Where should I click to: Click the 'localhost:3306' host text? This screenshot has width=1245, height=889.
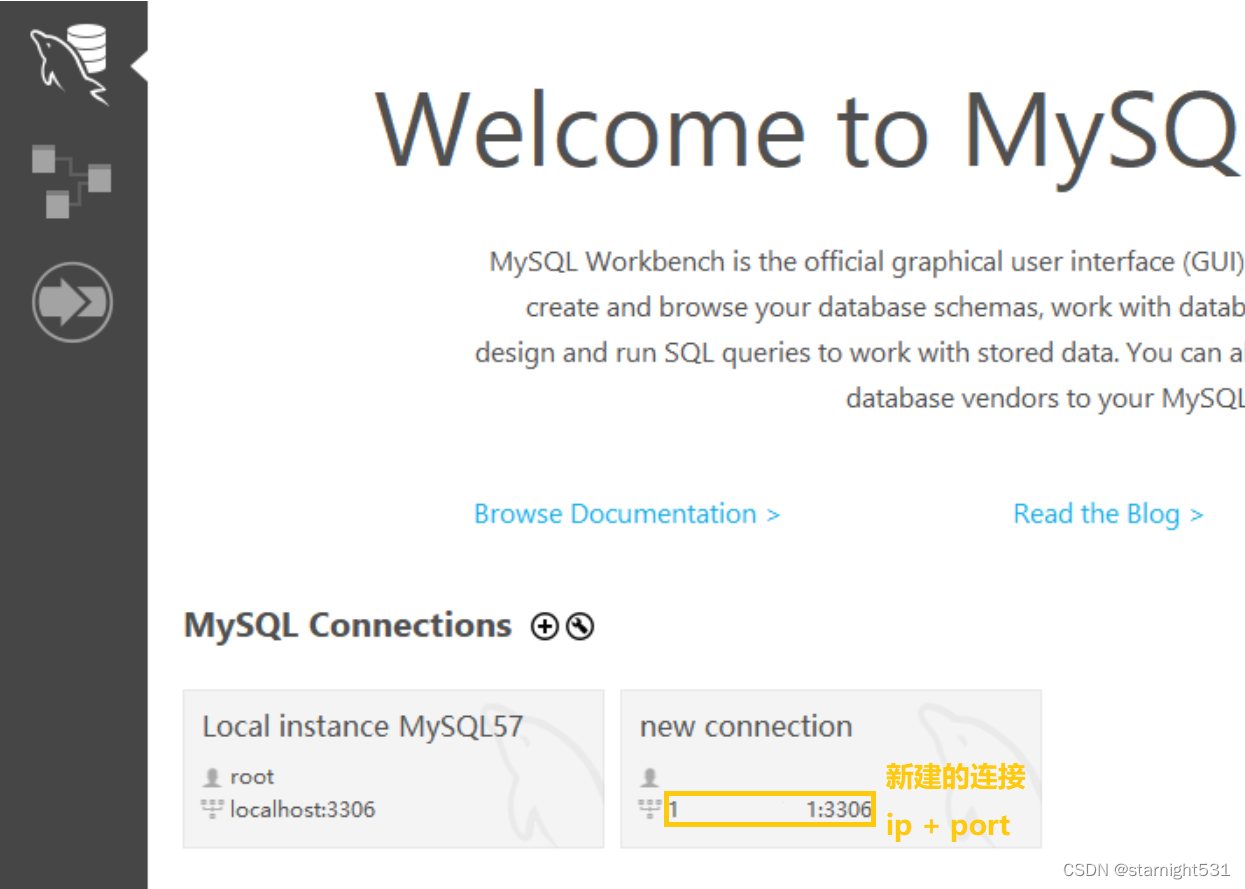(303, 809)
